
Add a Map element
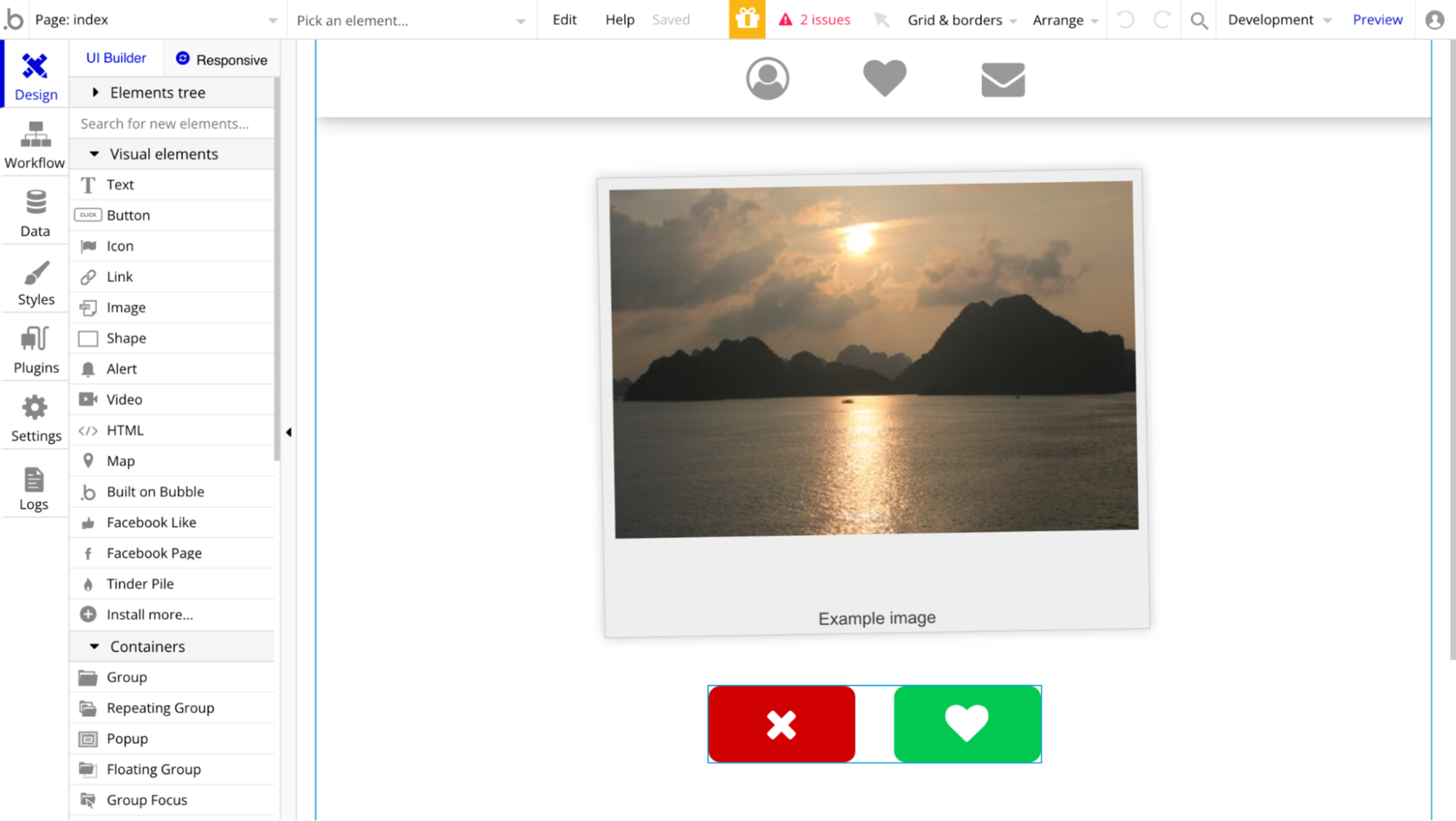[172, 461]
